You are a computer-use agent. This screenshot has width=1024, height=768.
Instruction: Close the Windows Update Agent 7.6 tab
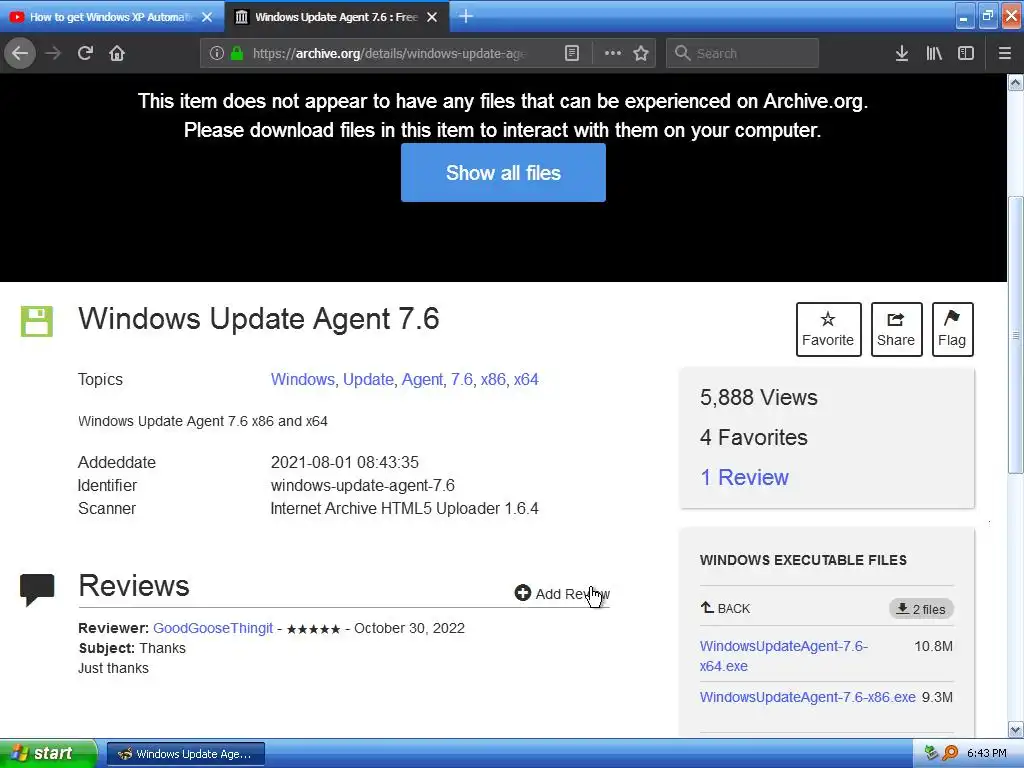tap(432, 17)
